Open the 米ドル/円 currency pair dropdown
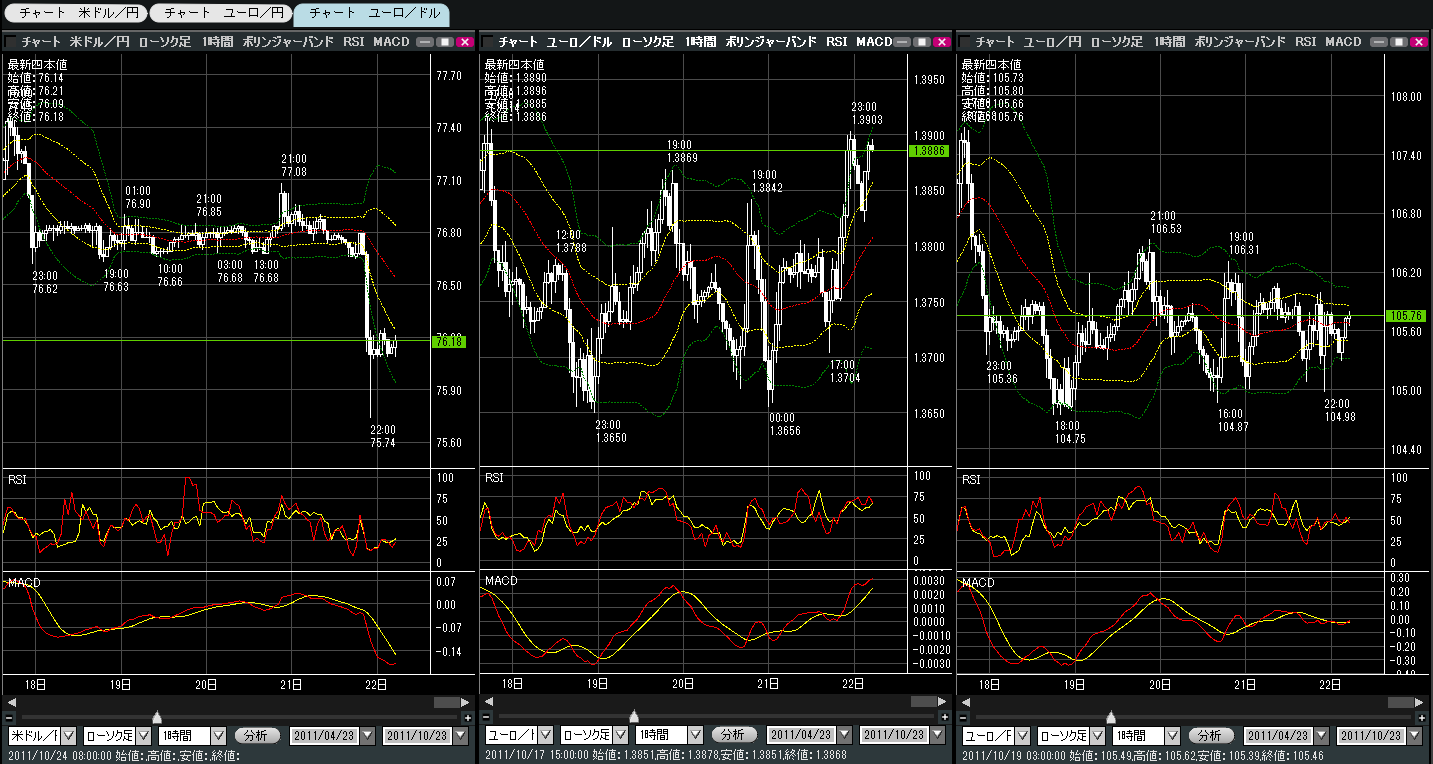Screen dimensions: 1433x764 click(x=70, y=736)
